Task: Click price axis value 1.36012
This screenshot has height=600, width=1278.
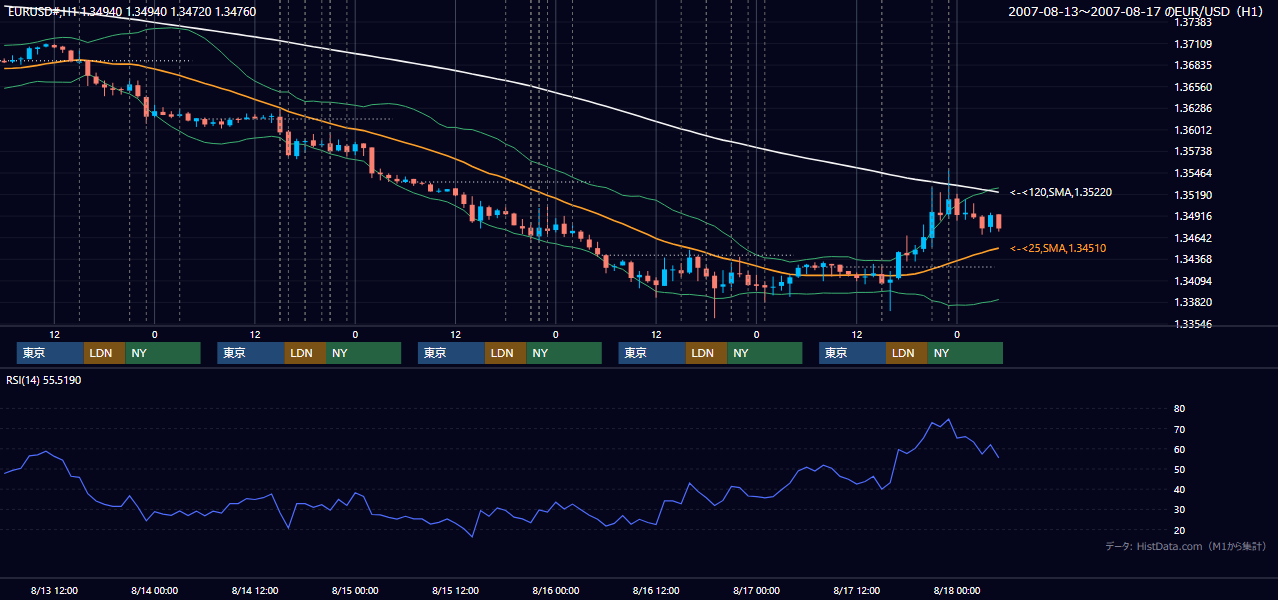Action: [1193, 130]
